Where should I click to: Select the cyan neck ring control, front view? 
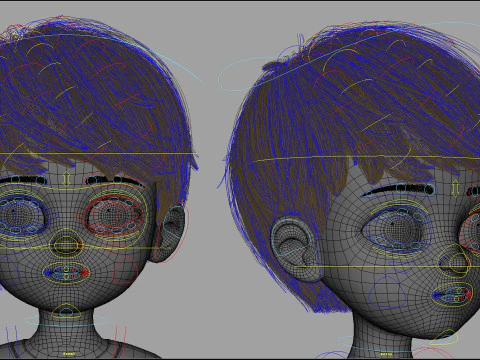click(x=67, y=321)
